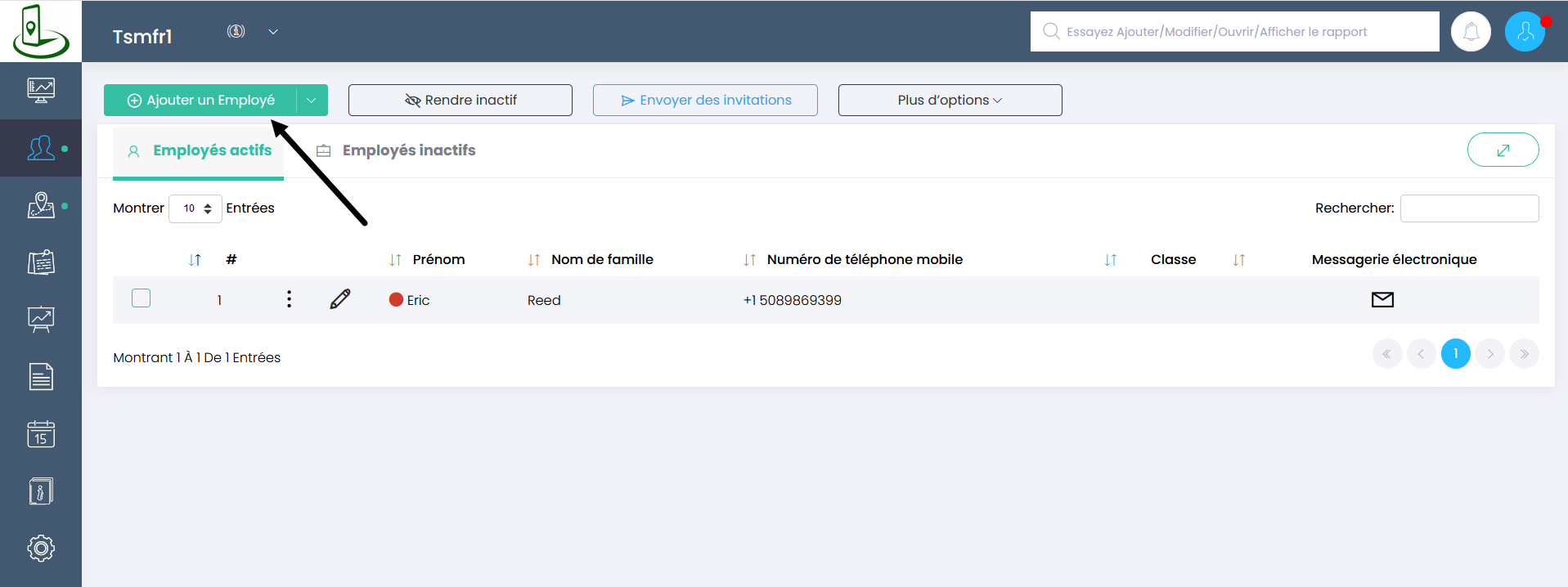Go to previous page of pagination
Viewport: 1568px width, 587px height.
1422,354
